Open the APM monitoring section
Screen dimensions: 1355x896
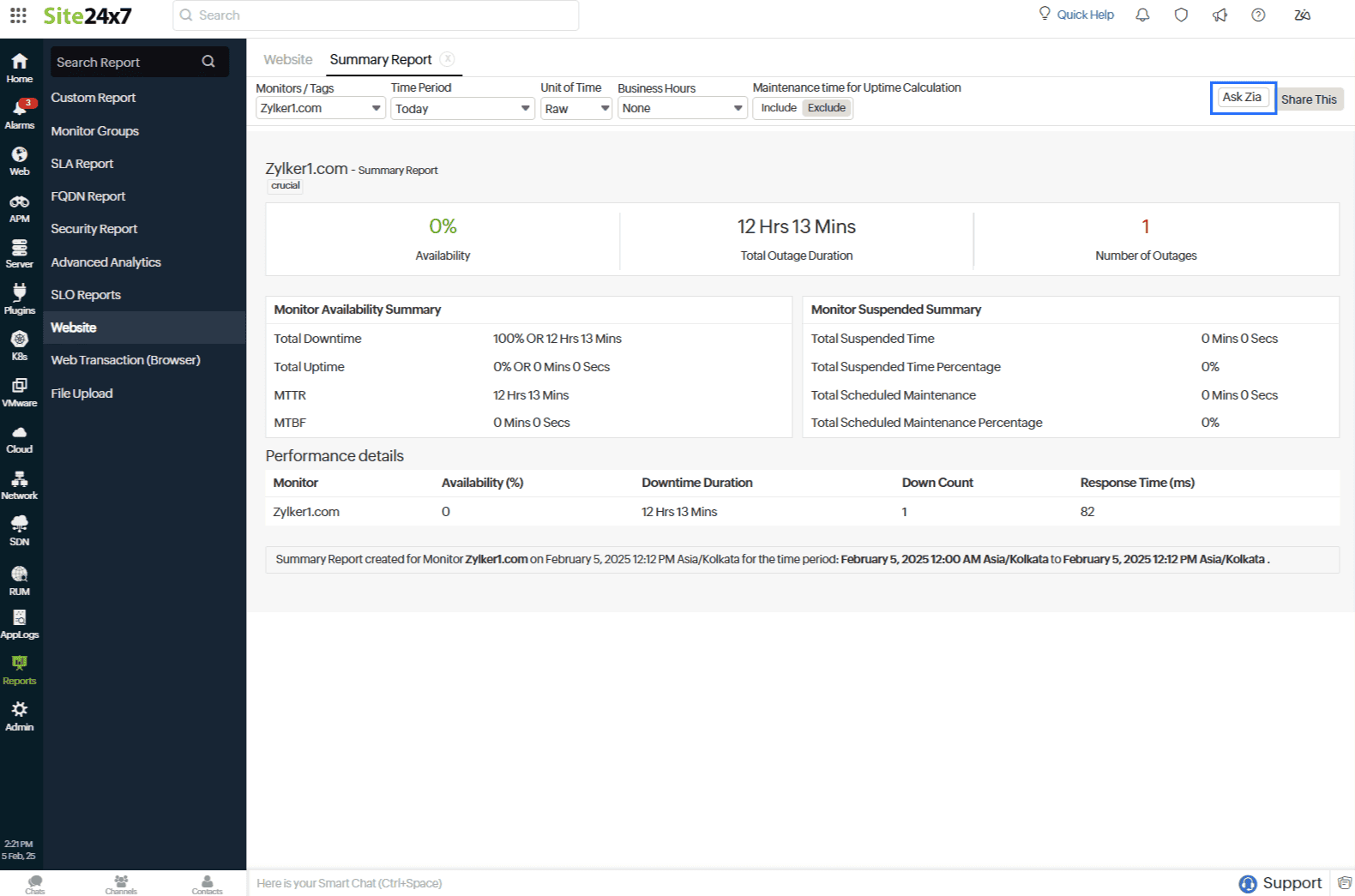(x=19, y=207)
